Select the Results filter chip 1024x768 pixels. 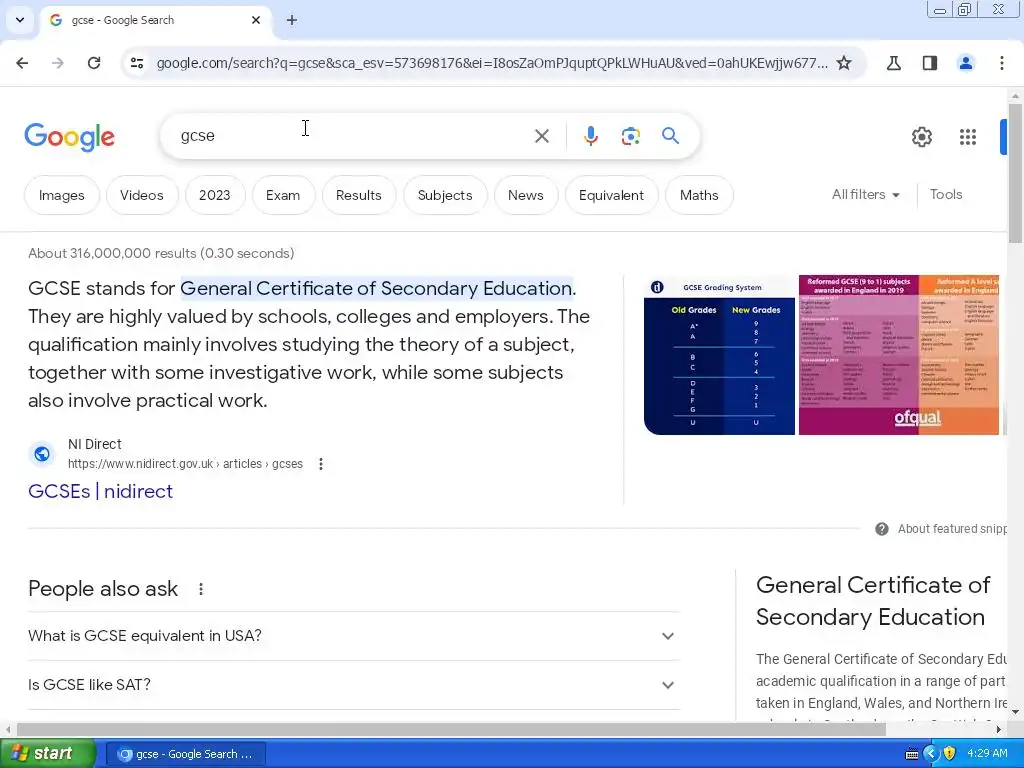point(359,195)
